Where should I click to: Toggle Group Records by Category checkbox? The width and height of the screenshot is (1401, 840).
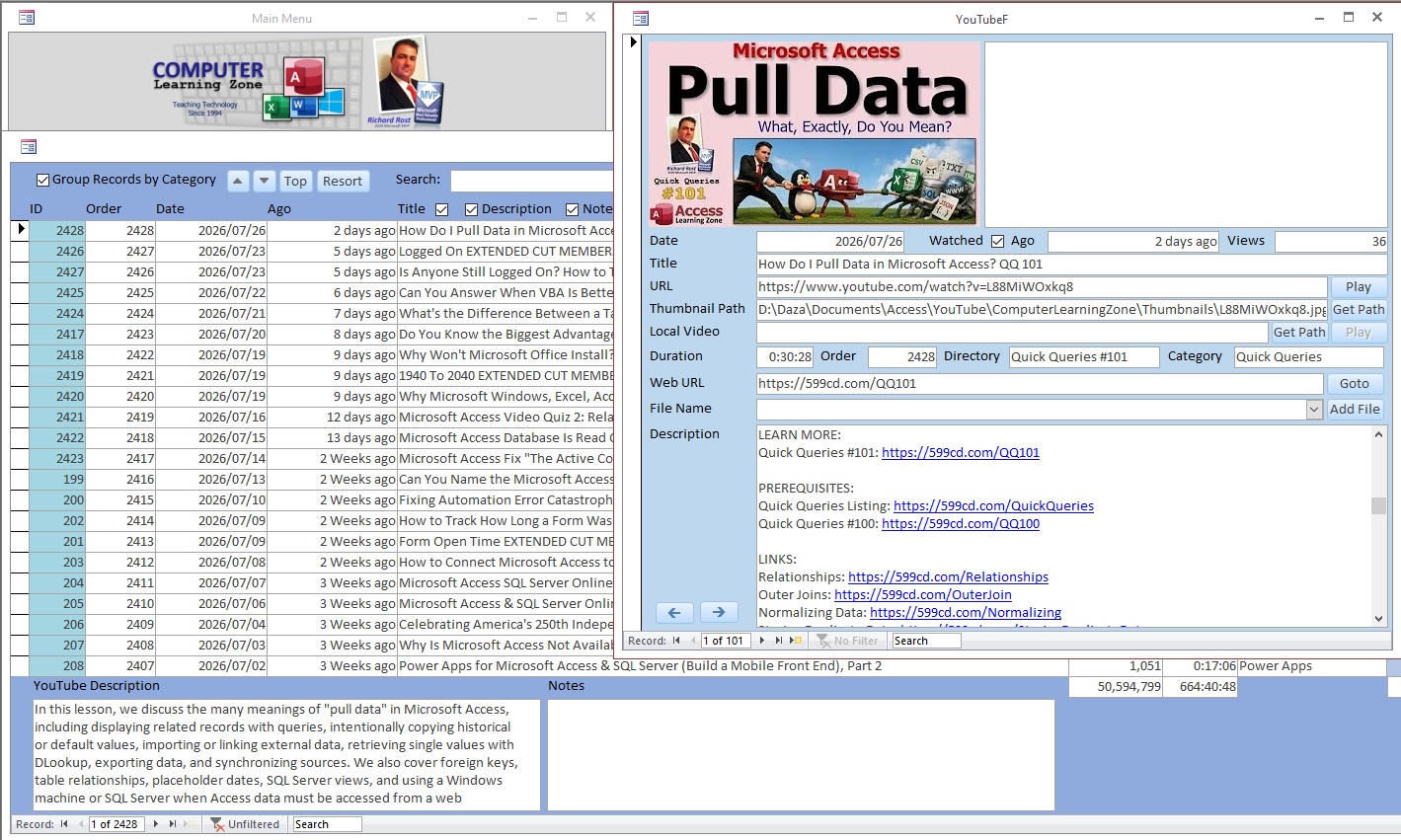(42, 180)
